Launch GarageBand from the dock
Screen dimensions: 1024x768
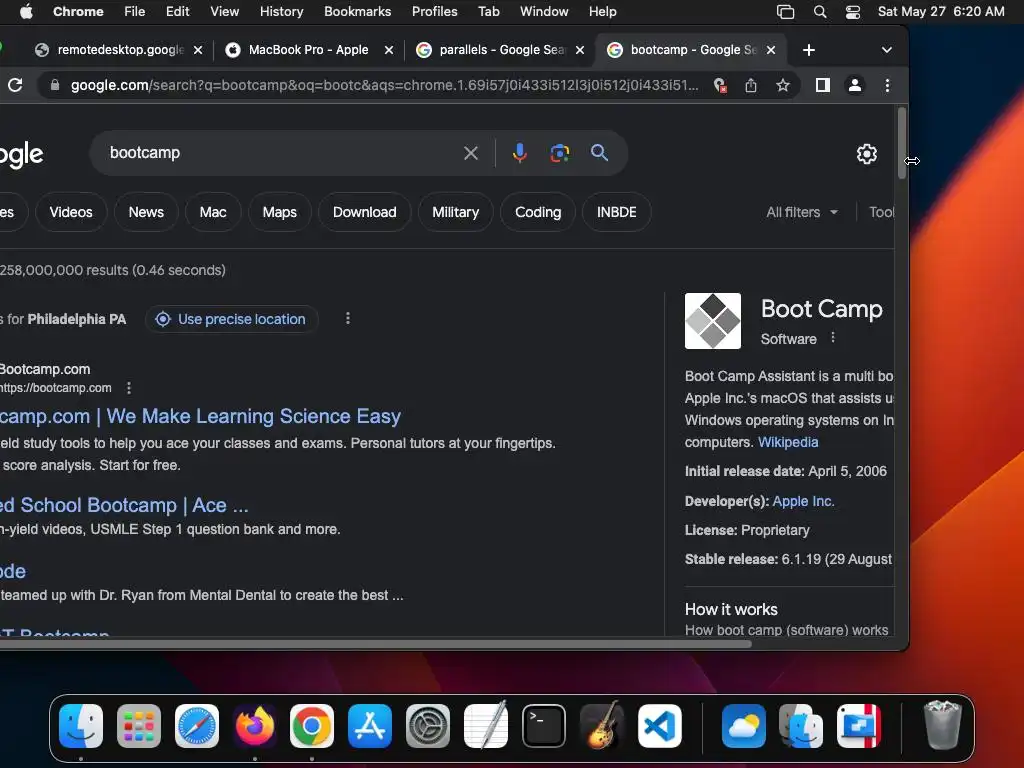(x=601, y=726)
